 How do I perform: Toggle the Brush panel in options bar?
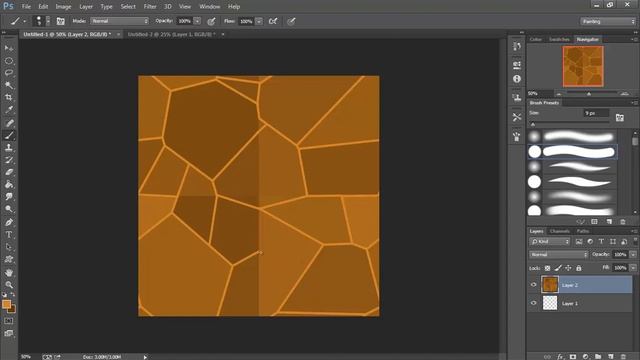pyautogui.click(x=60, y=21)
